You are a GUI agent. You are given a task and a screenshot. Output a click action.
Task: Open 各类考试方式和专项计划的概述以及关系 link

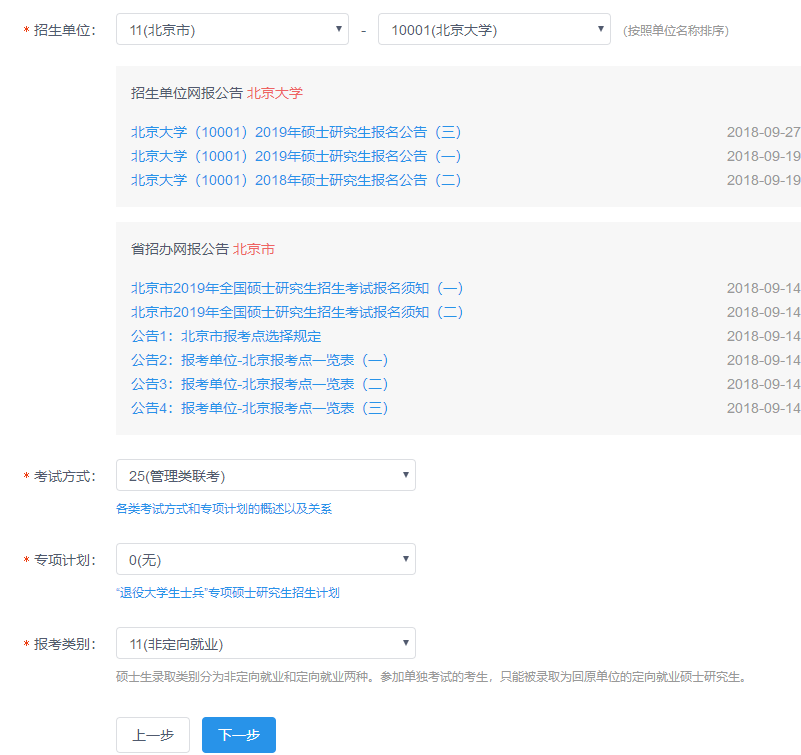(x=224, y=509)
